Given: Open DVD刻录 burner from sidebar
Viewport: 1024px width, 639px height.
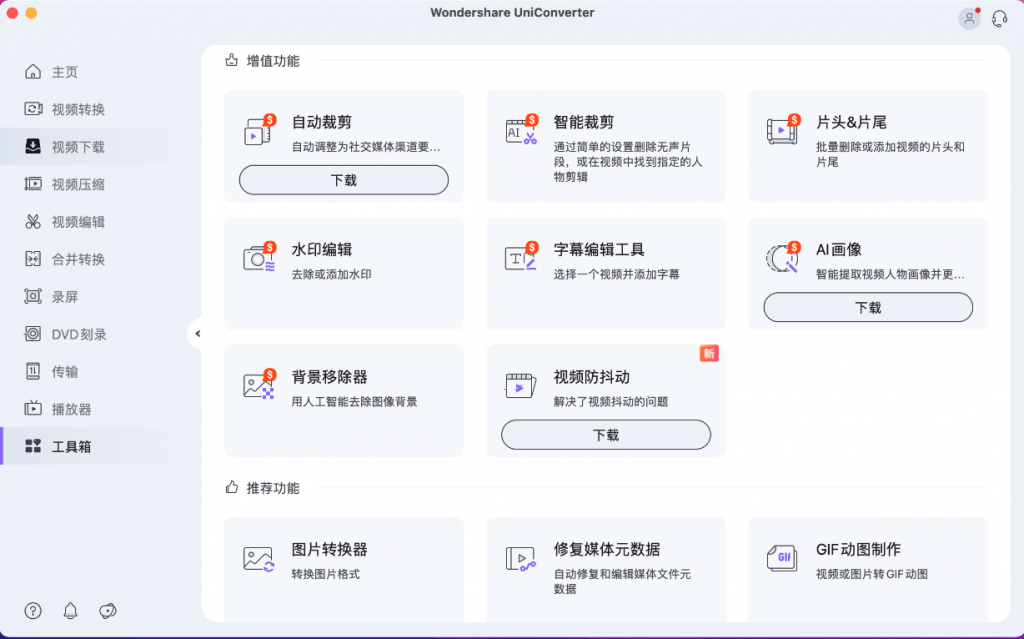Looking at the screenshot, I should pos(70,334).
